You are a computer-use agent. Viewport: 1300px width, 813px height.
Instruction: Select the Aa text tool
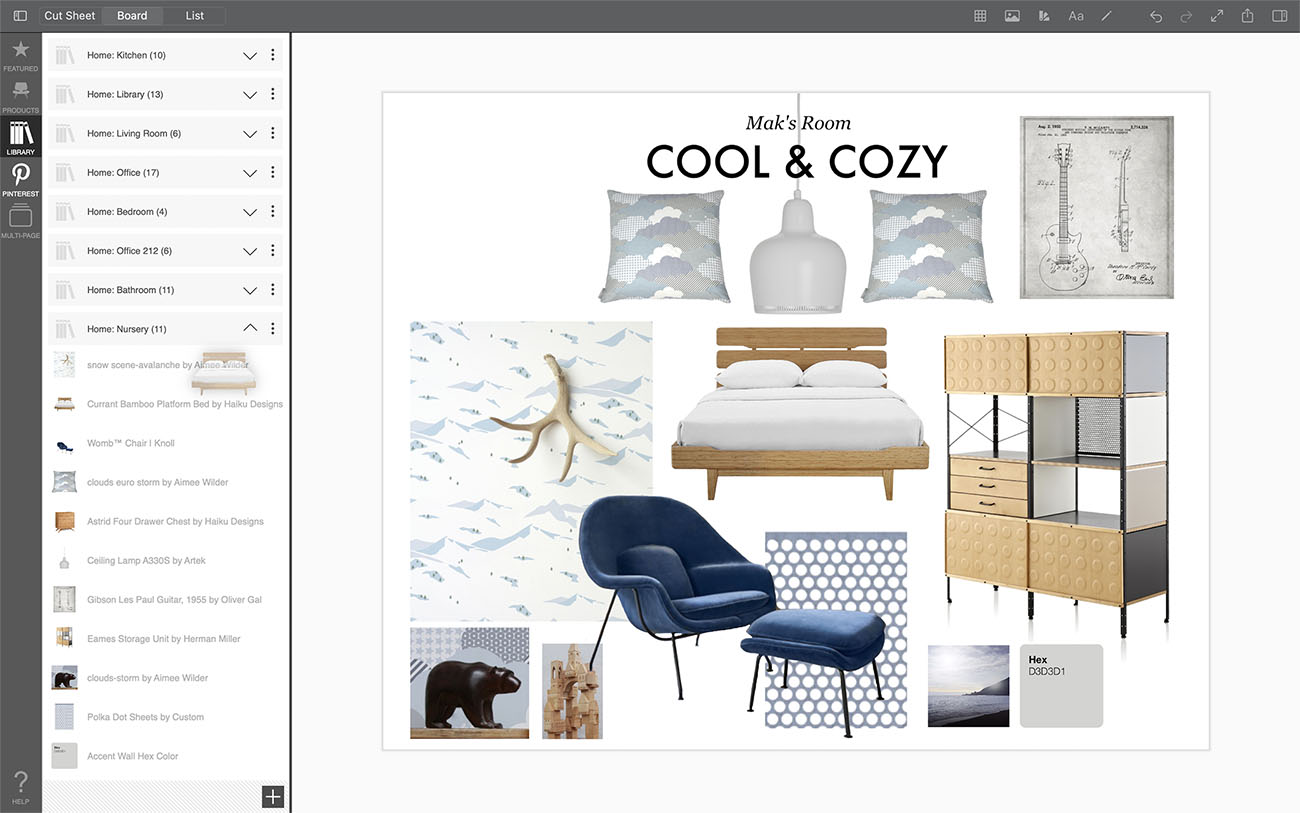tap(1076, 16)
